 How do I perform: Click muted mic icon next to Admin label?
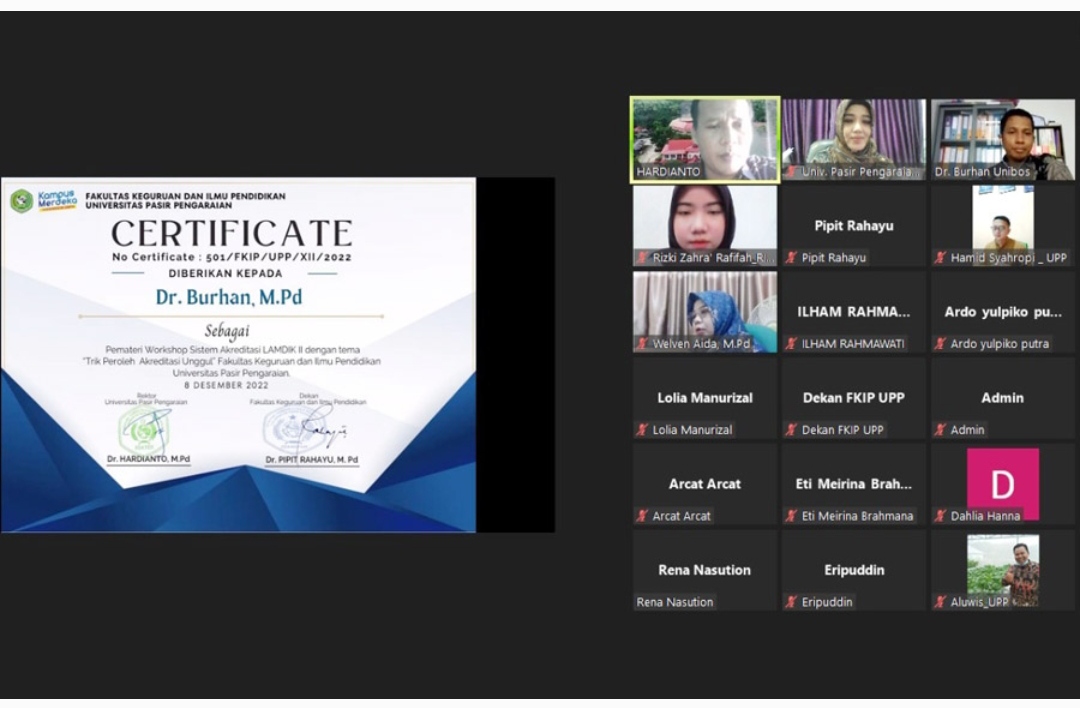click(940, 430)
